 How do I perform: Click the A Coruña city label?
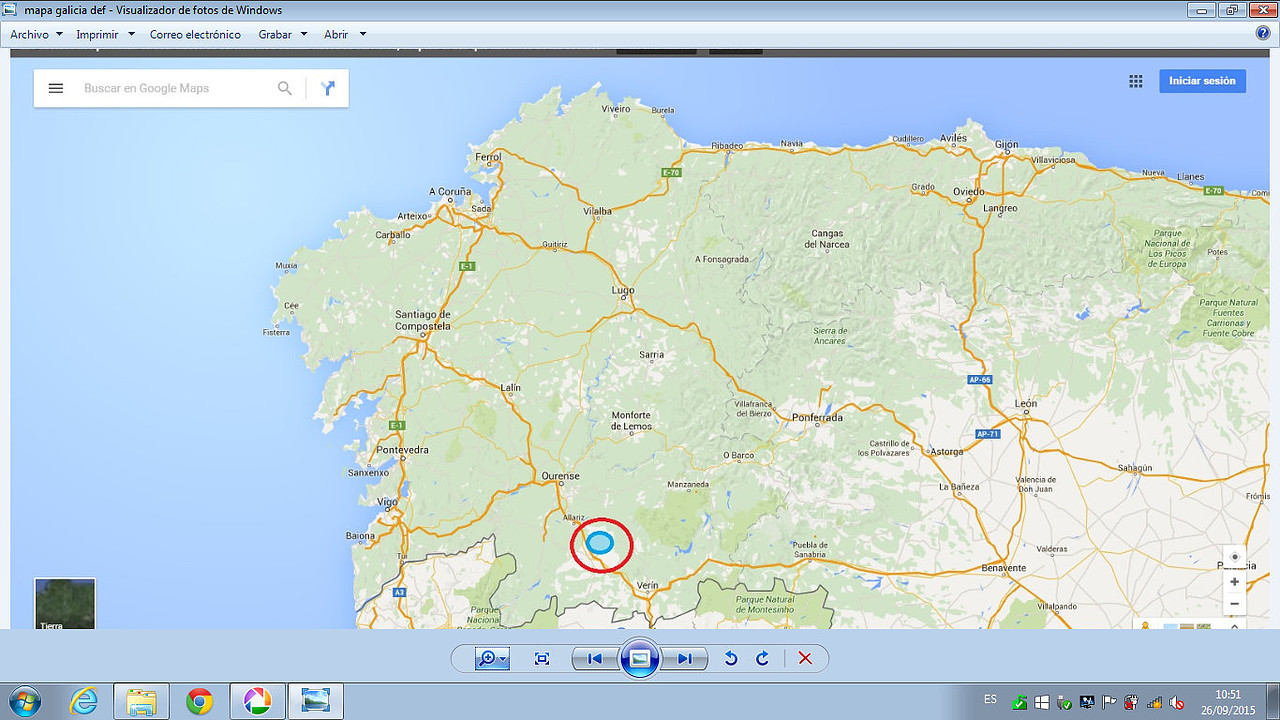click(450, 192)
